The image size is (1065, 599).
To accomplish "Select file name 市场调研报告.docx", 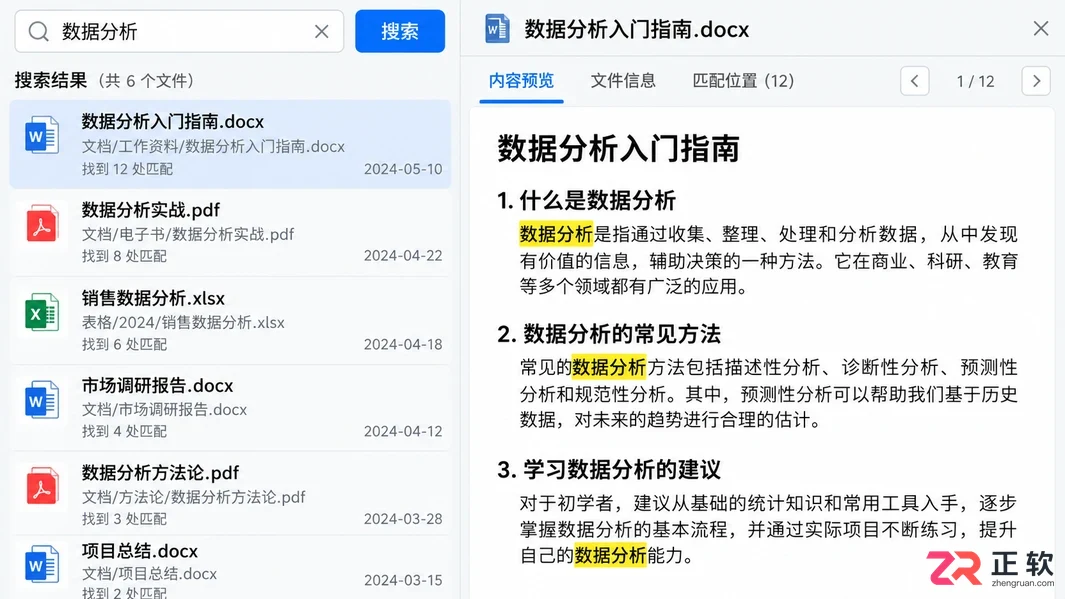I will point(158,386).
